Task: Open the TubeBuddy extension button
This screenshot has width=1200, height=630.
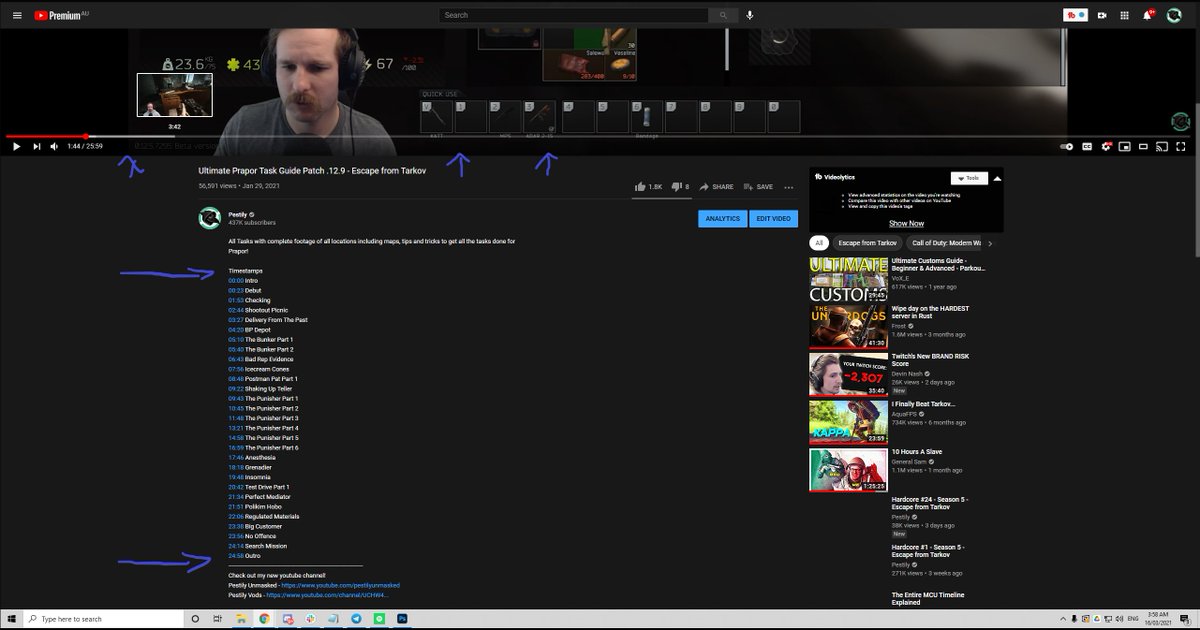Action: (x=1075, y=15)
